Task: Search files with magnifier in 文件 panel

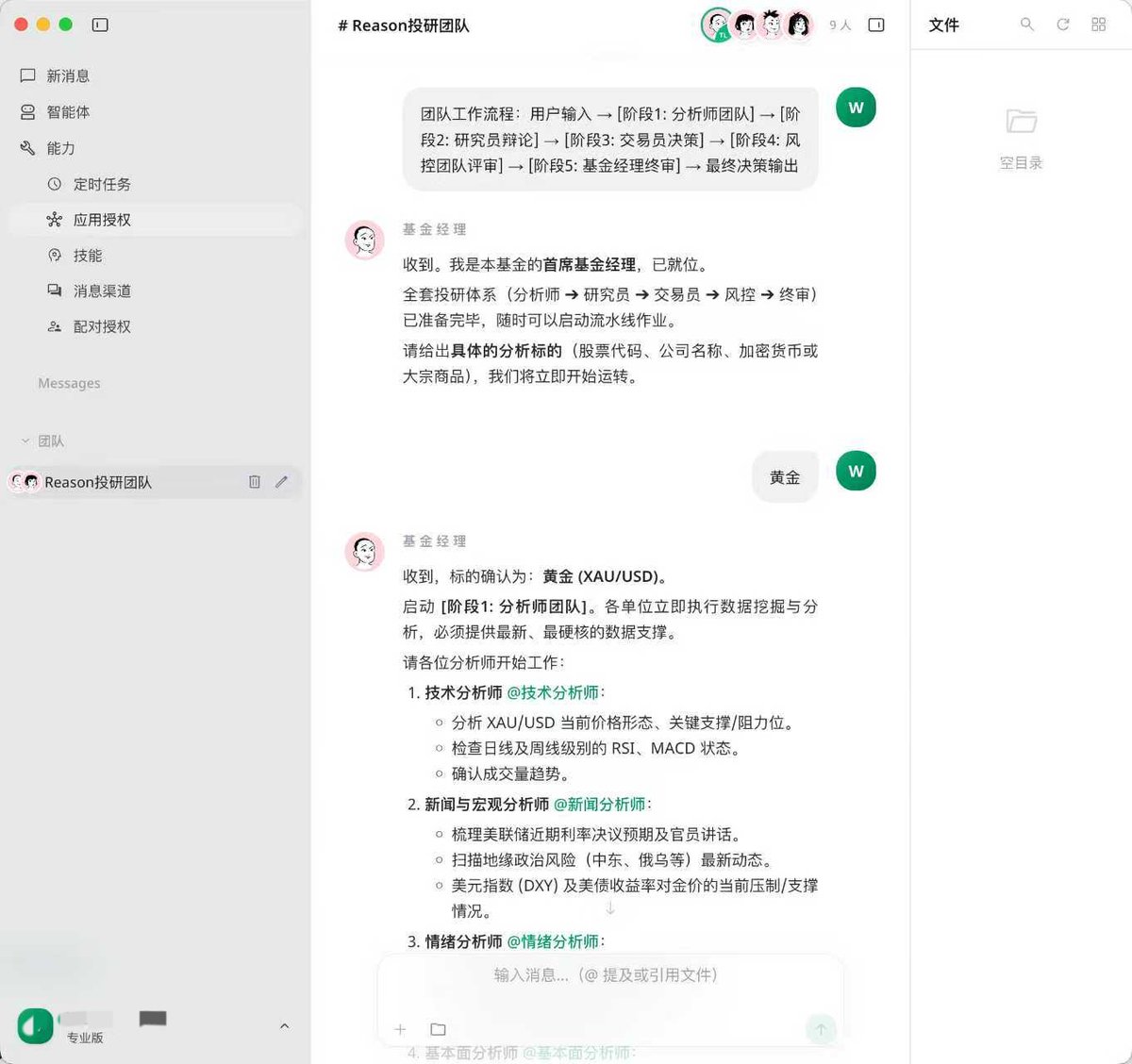Action: pos(1027,25)
